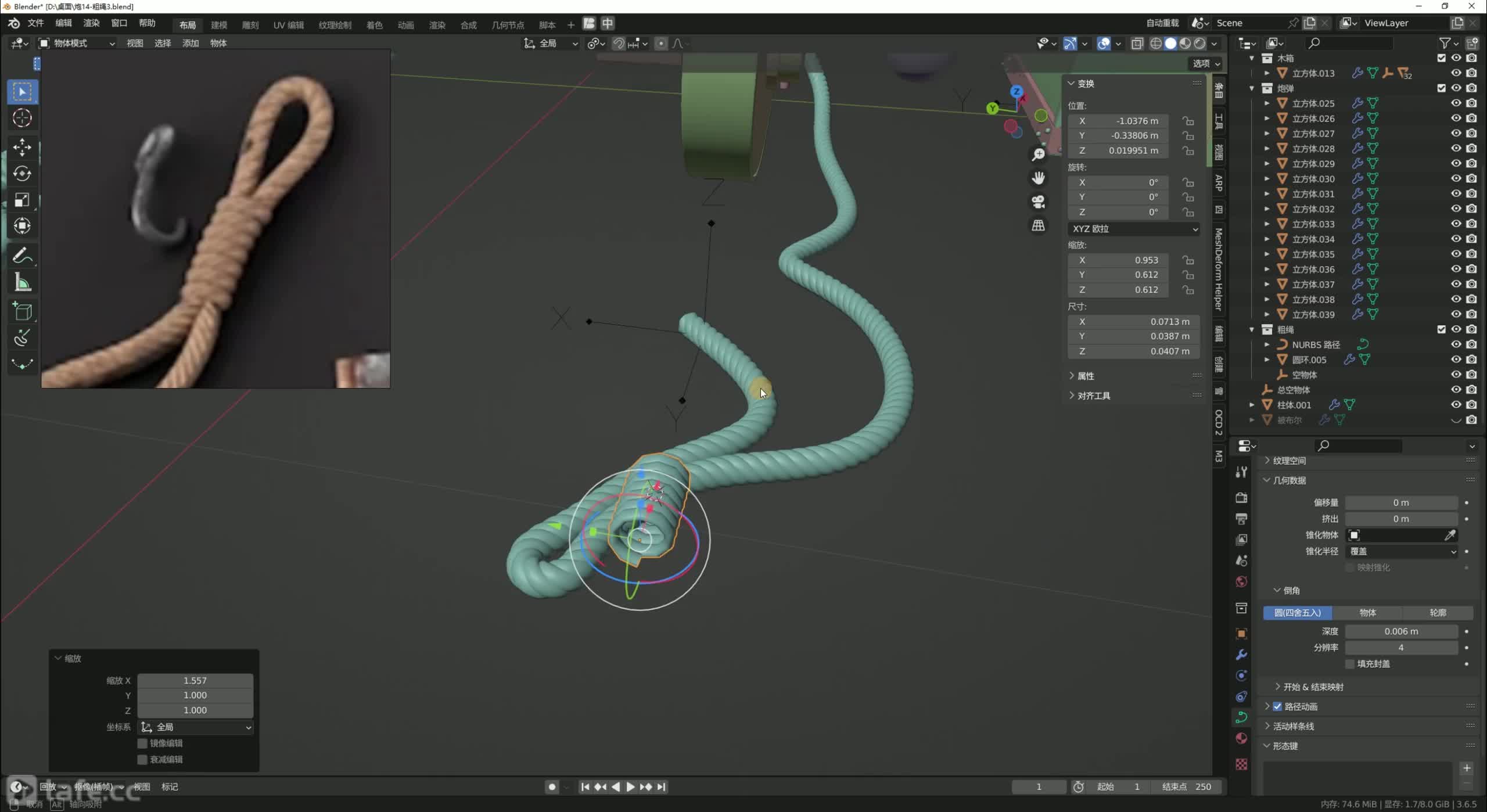Screen dimensions: 1487x812
Task: Hide 圆环.005 in viewport
Action: 1456,360
